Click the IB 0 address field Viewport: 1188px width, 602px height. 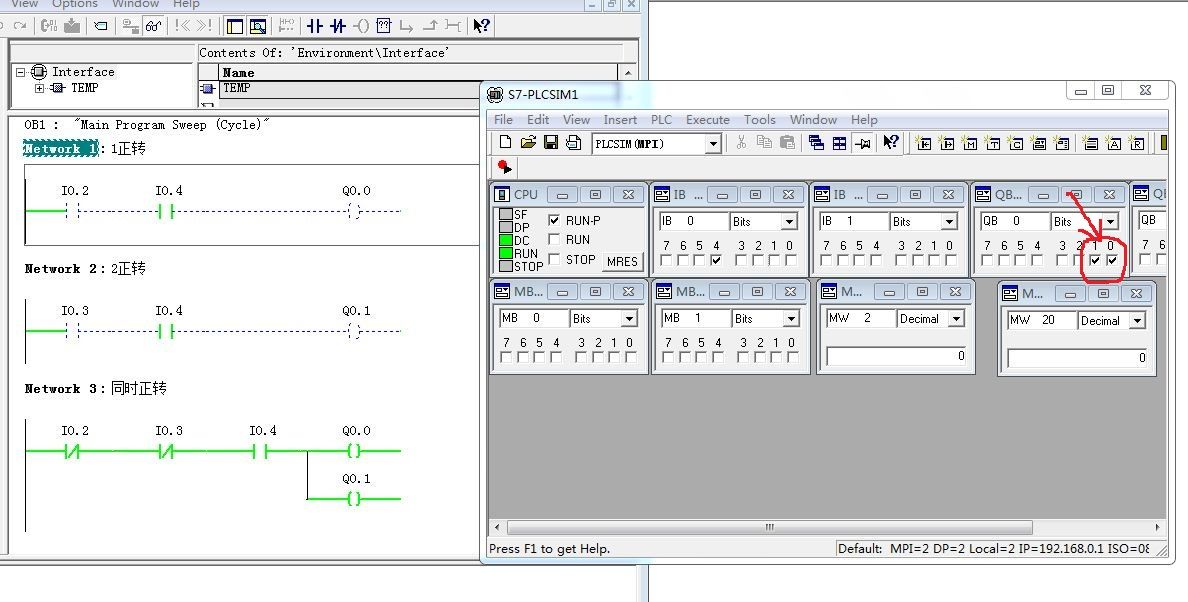693,221
